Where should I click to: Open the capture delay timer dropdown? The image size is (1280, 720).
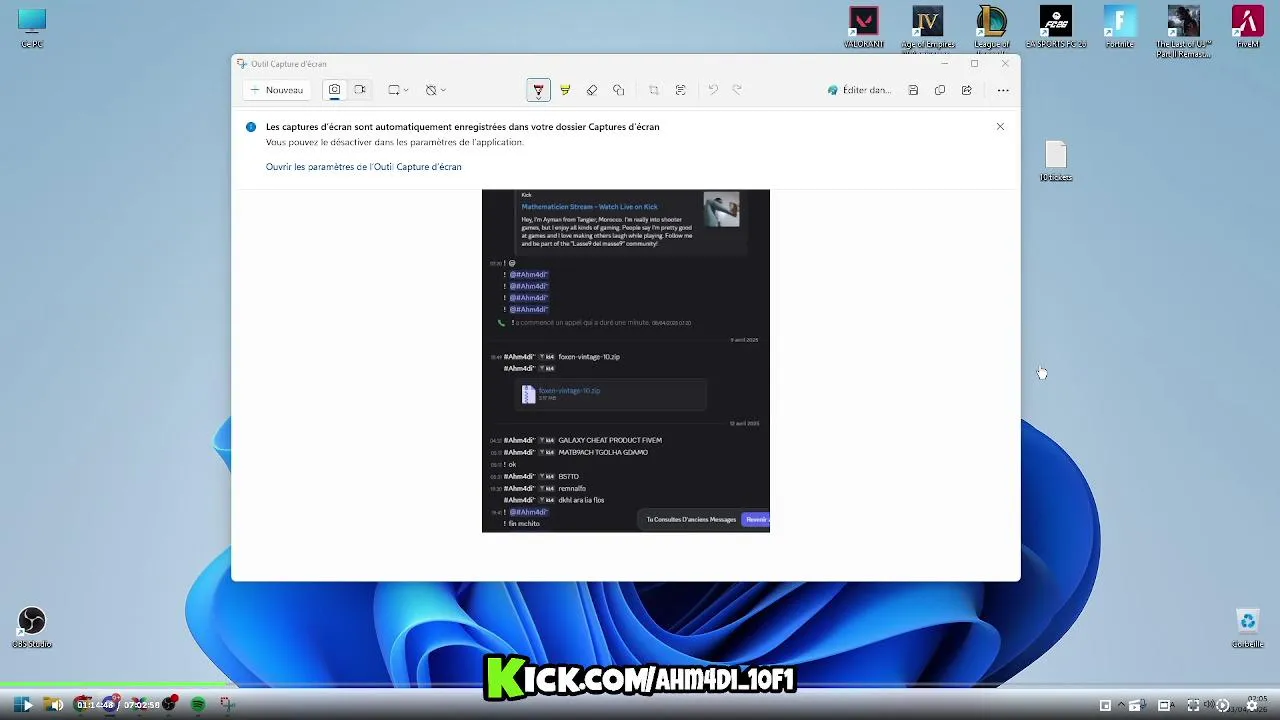coord(435,90)
